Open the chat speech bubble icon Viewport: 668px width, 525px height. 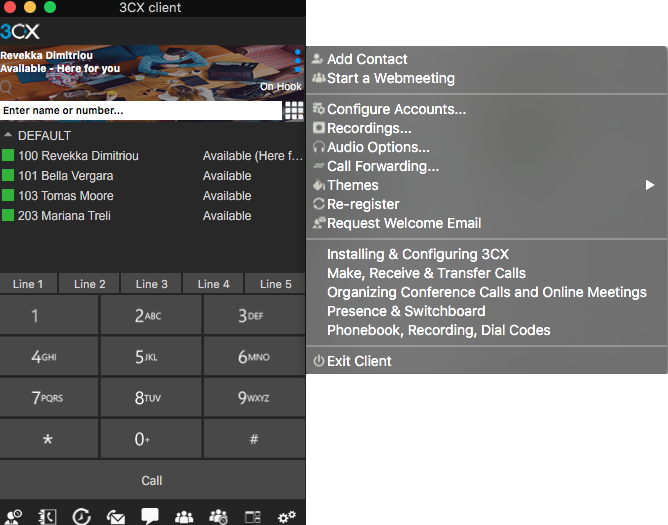point(150,516)
